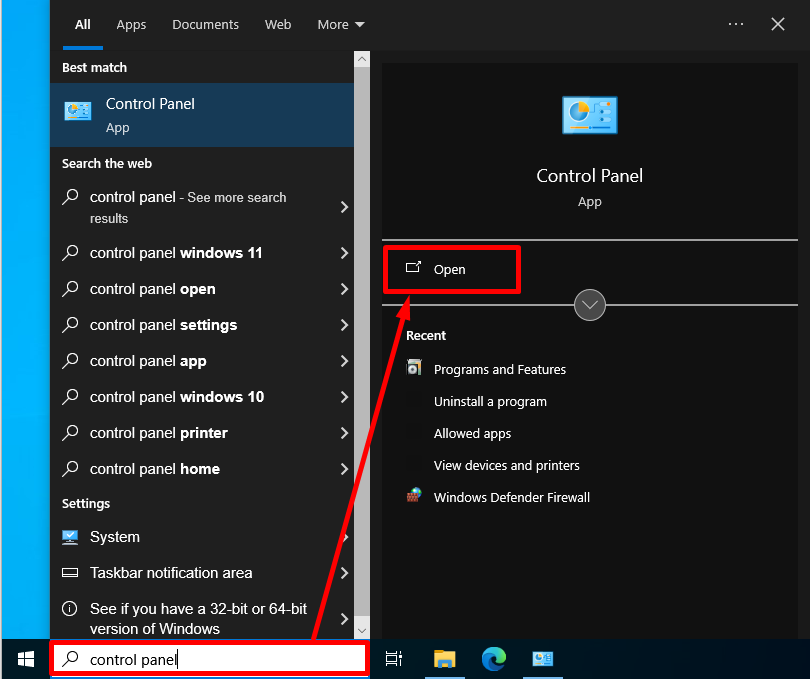Expand arrow for control panel settings
The height and width of the screenshot is (679, 810).
[344, 325]
